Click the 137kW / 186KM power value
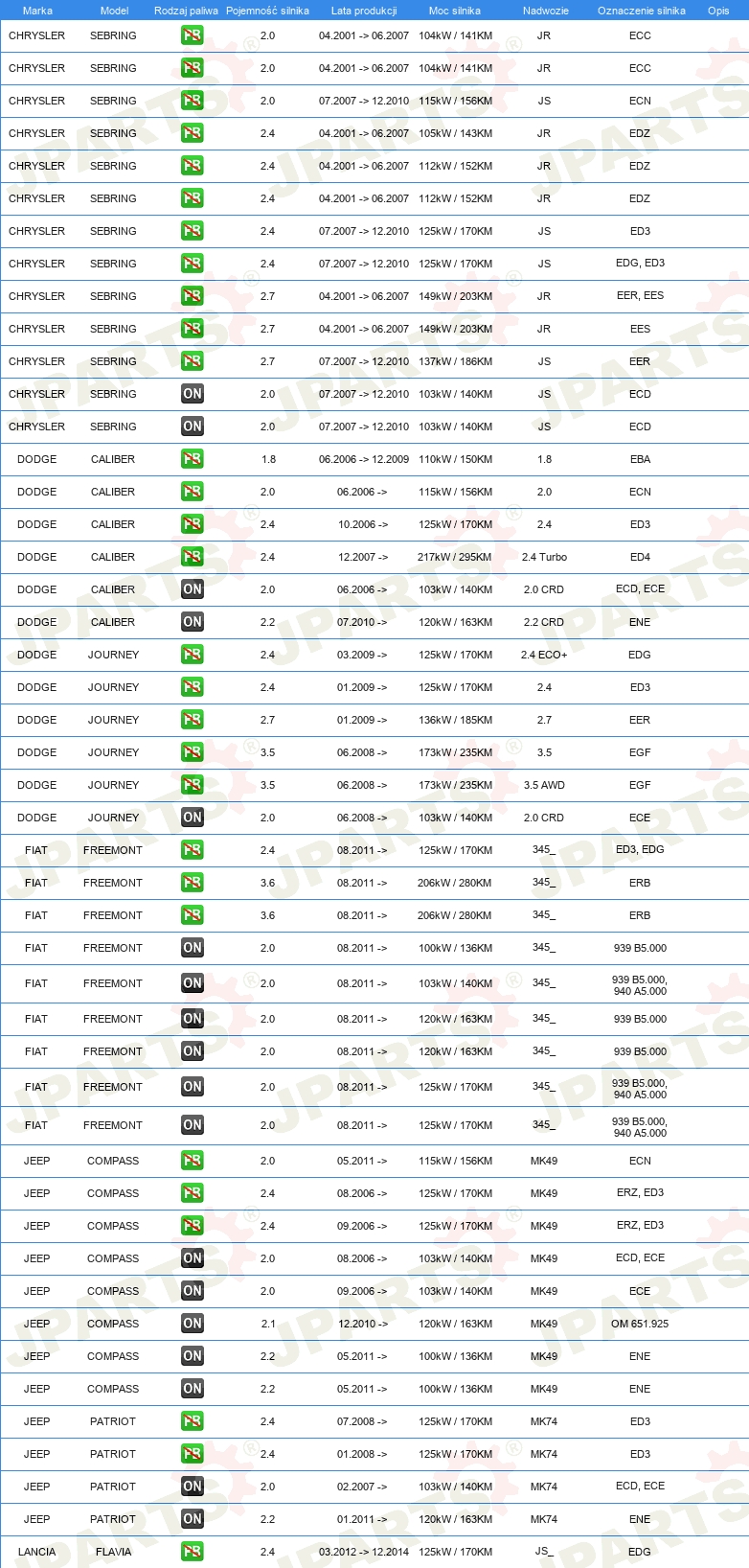Screen dimensions: 749x1568 click(x=455, y=361)
